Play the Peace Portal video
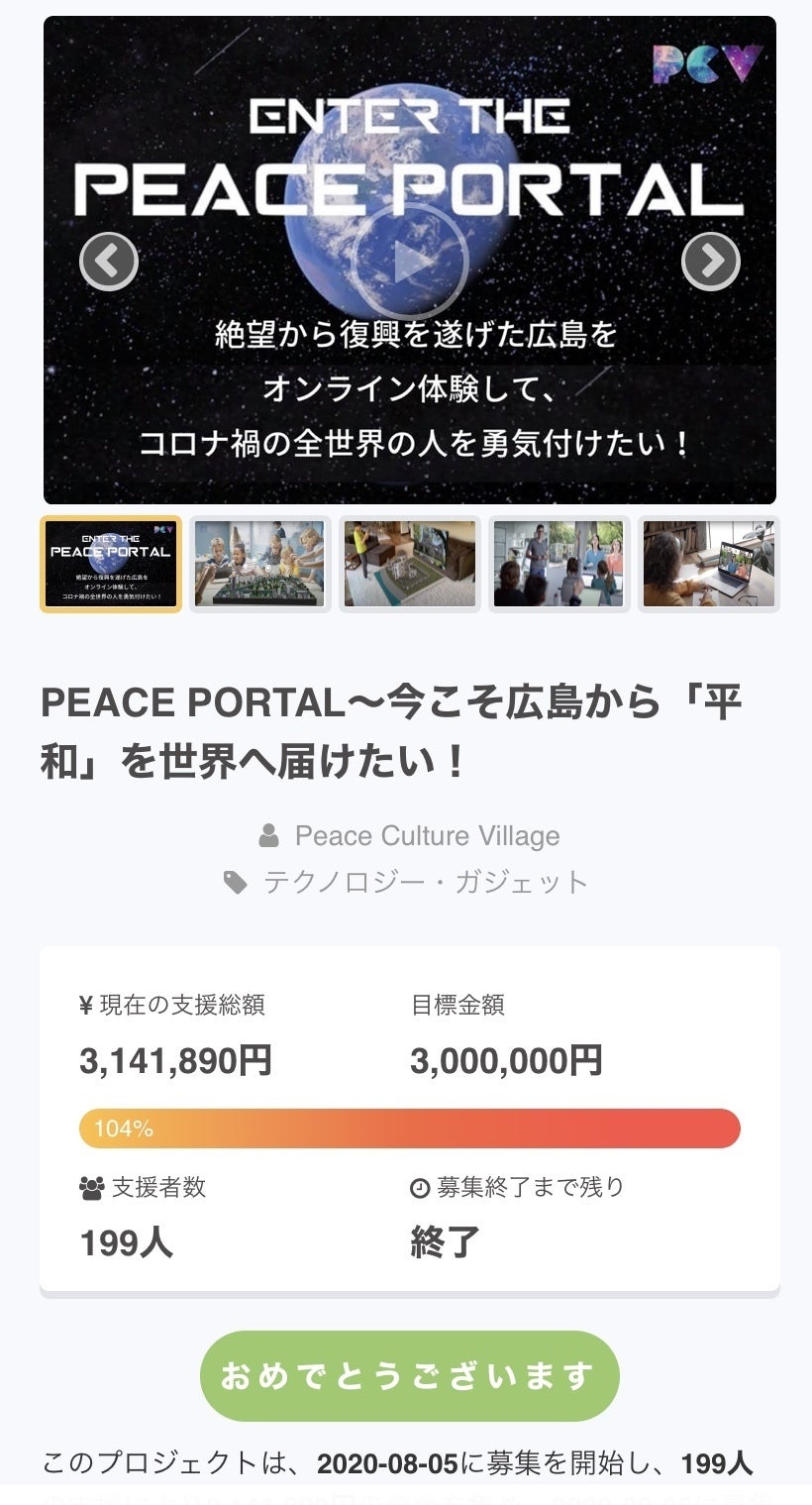Screen dimensions: 812x1505 pos(409,264)
